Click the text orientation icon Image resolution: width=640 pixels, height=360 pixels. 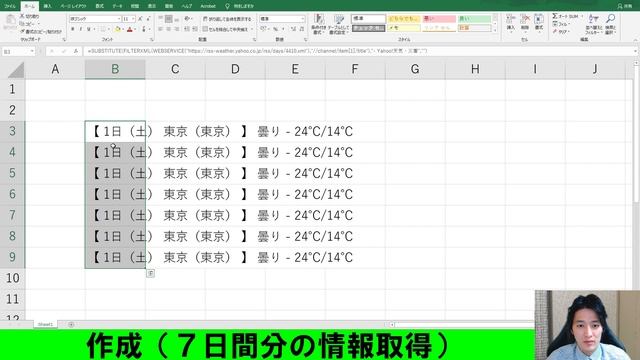(x=187, y=19)
